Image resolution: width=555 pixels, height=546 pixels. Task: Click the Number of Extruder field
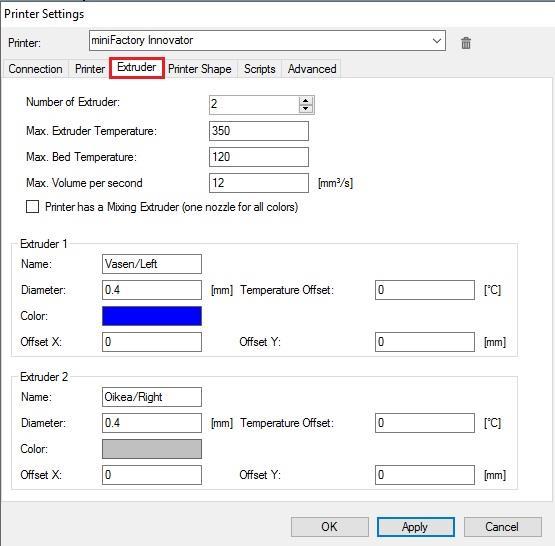tap(254, 105)
